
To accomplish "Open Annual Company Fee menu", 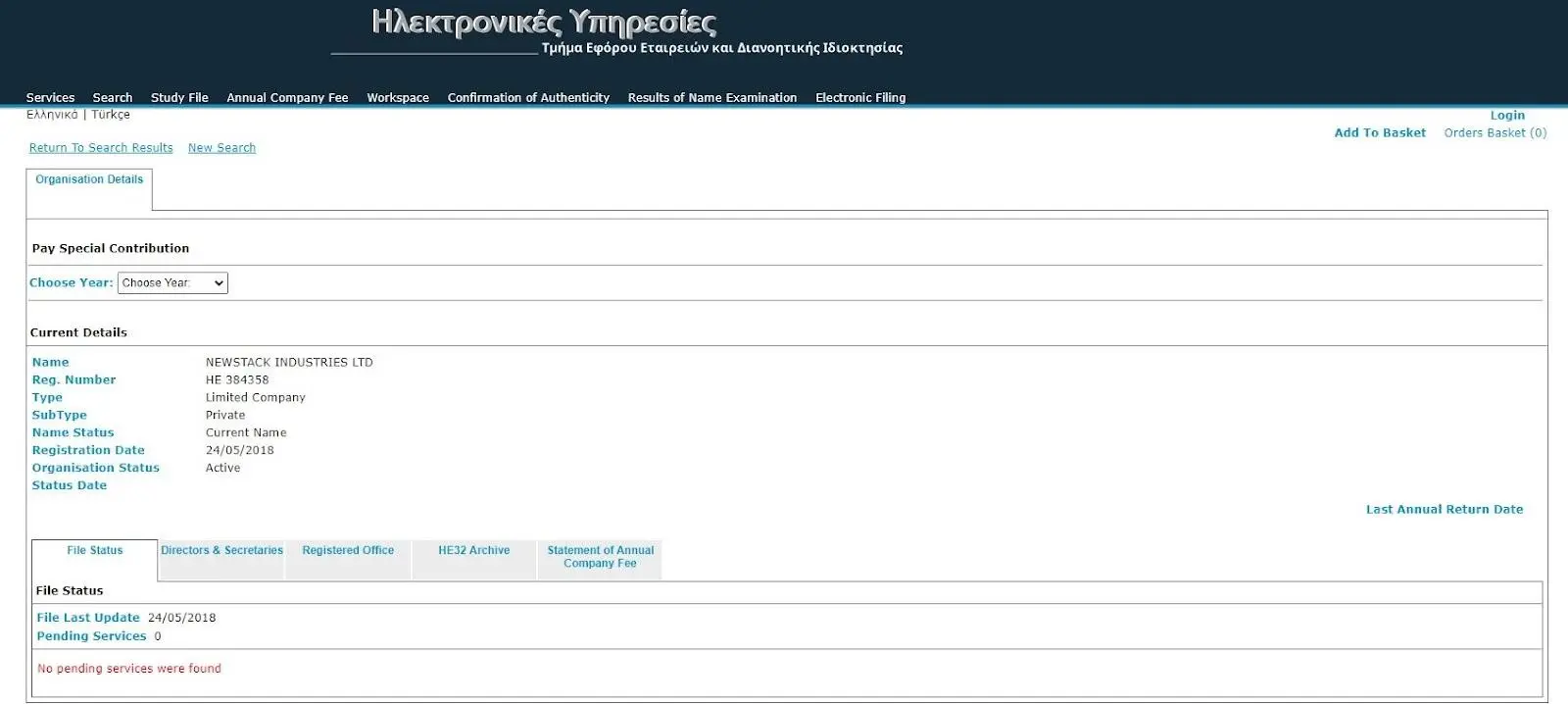I will click(x=287, y=98).
